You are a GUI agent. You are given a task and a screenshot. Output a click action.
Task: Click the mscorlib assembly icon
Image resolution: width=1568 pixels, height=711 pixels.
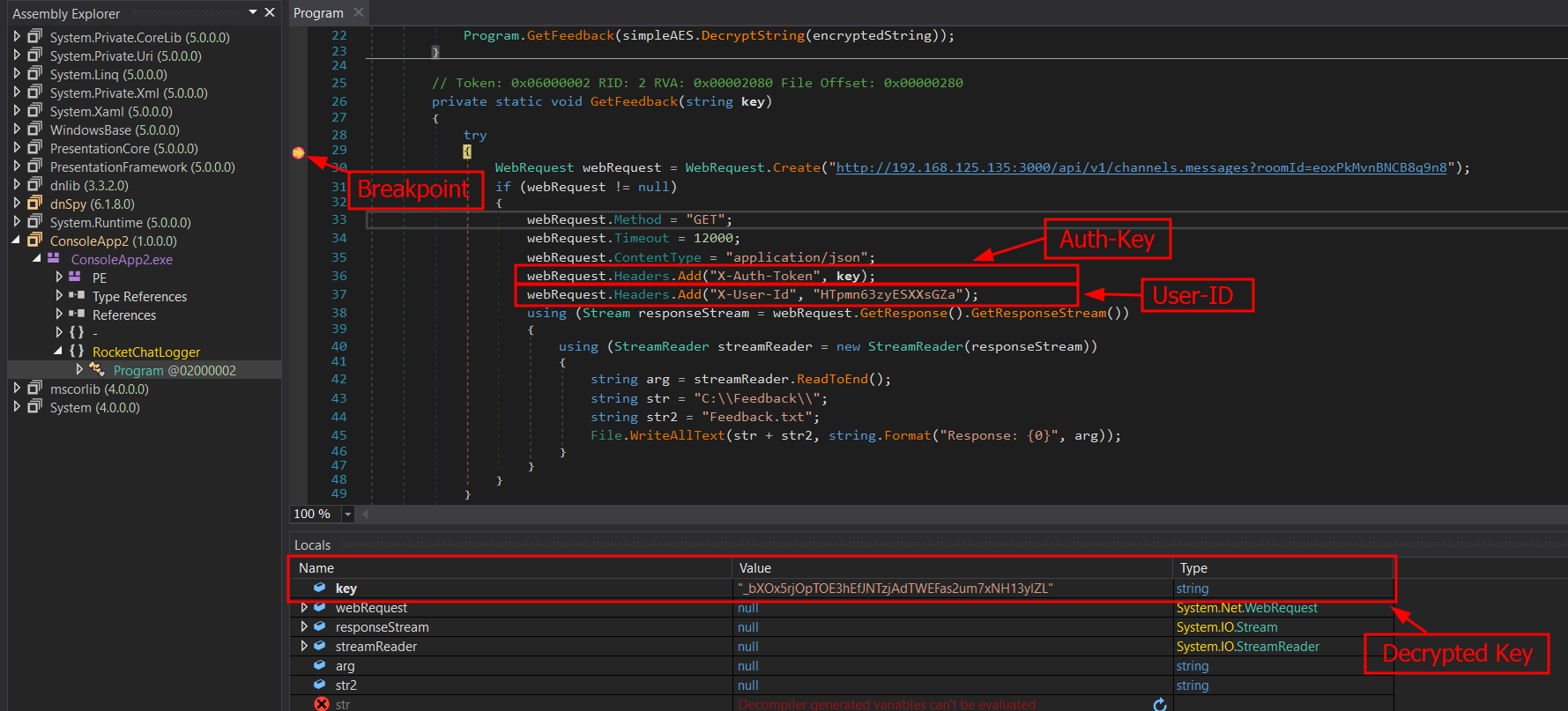(34, 389)
